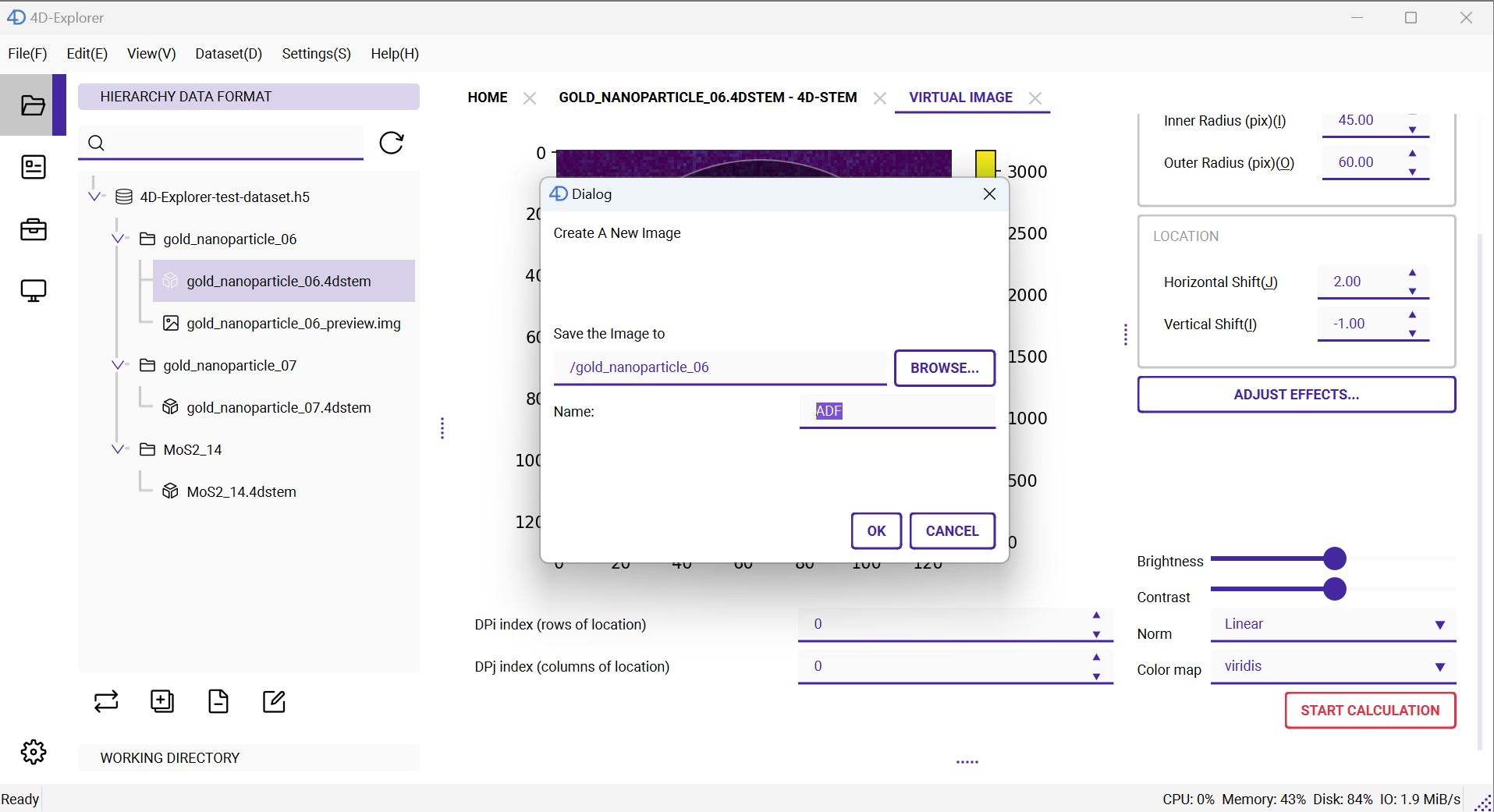Collapse the gold_nanoparticle_07 folder

[118, 365]
